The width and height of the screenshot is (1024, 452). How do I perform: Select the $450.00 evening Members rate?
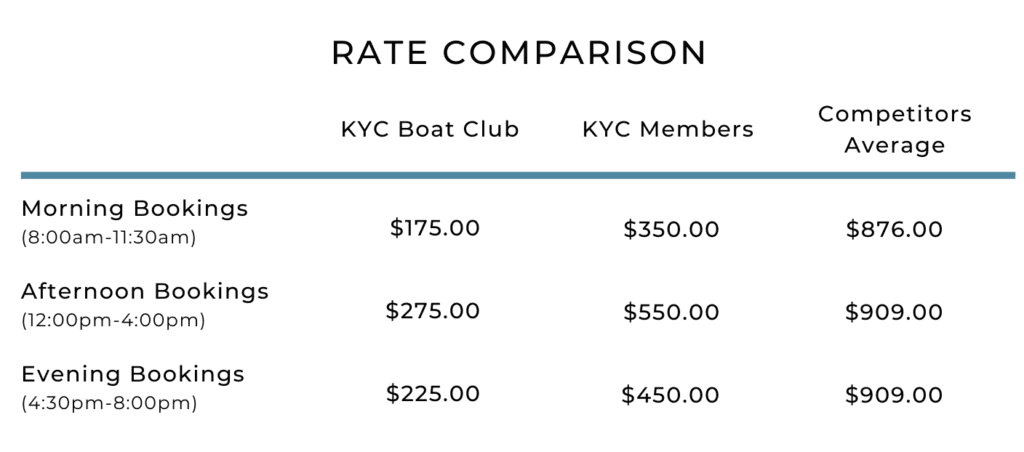pyautogui.click(x=670, y=395)
